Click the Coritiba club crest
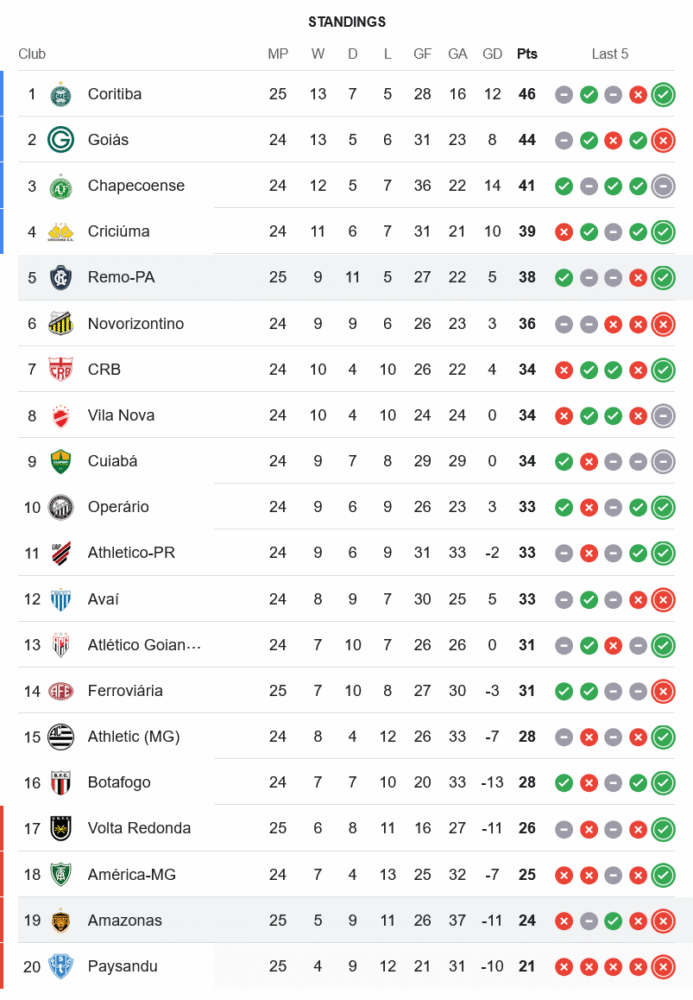Screen dimensions: 693x1000 [x=61, y=94]
